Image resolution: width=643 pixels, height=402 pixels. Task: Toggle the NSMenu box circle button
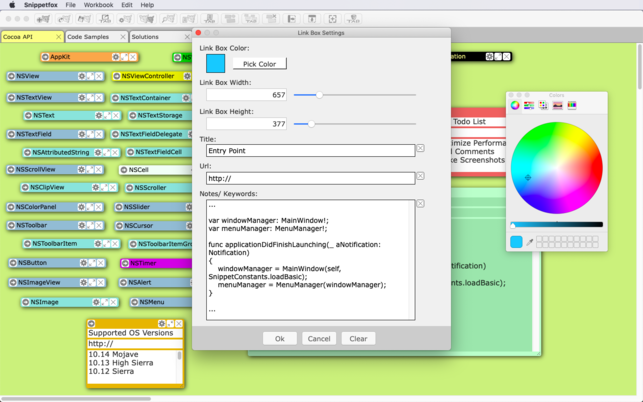click(135, 302)
